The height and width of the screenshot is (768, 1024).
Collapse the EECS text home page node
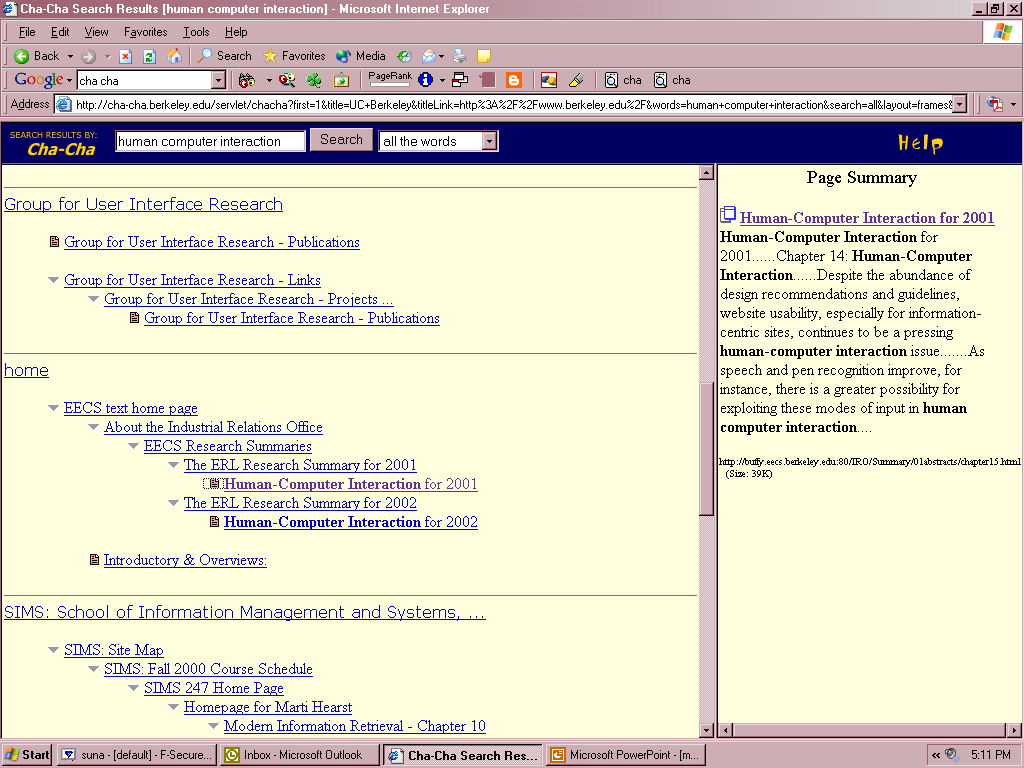pos(54,408)
